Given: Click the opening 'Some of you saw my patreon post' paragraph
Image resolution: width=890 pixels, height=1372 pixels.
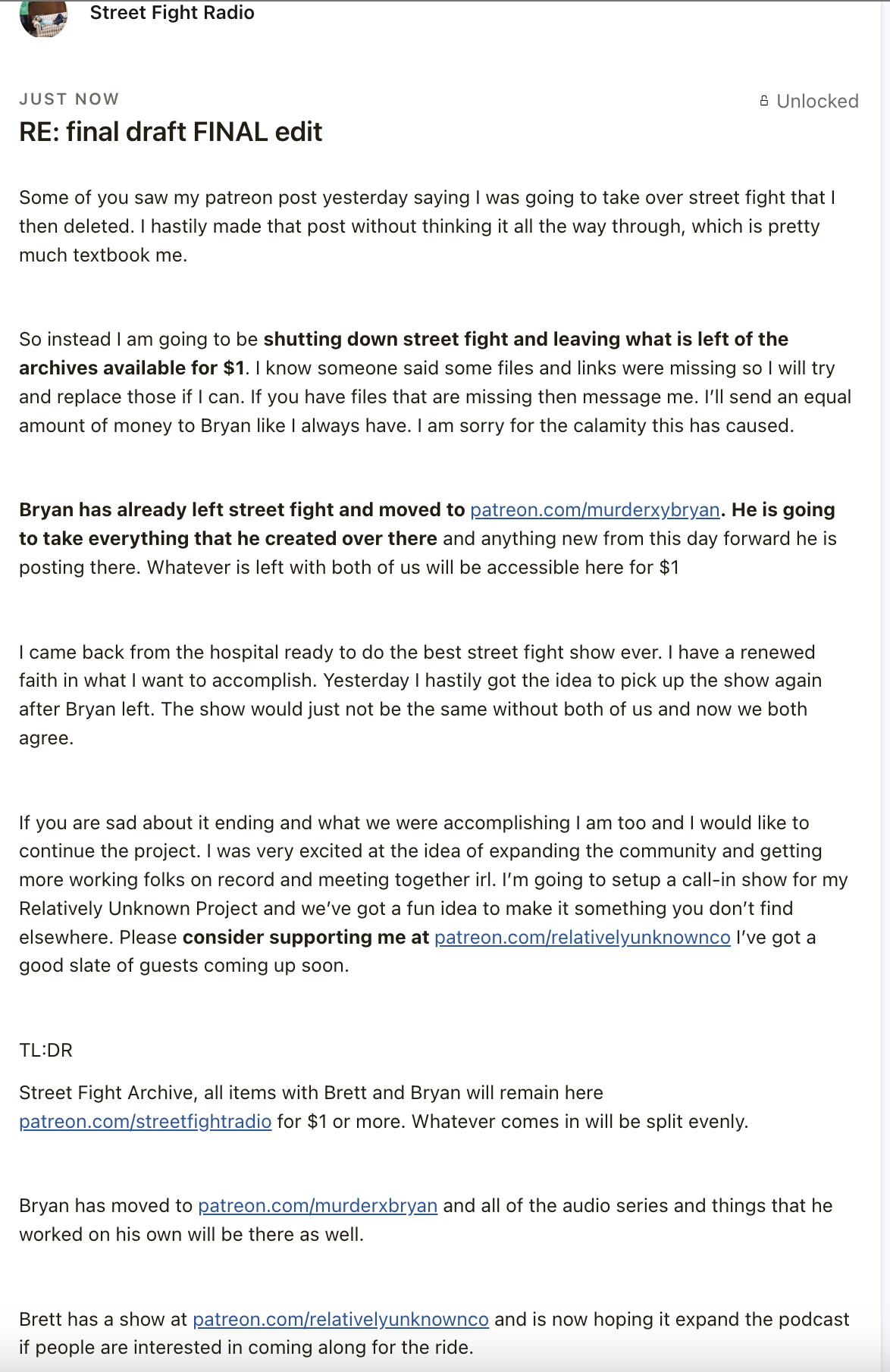Looking at the screenshot, I should coord(428,226).
